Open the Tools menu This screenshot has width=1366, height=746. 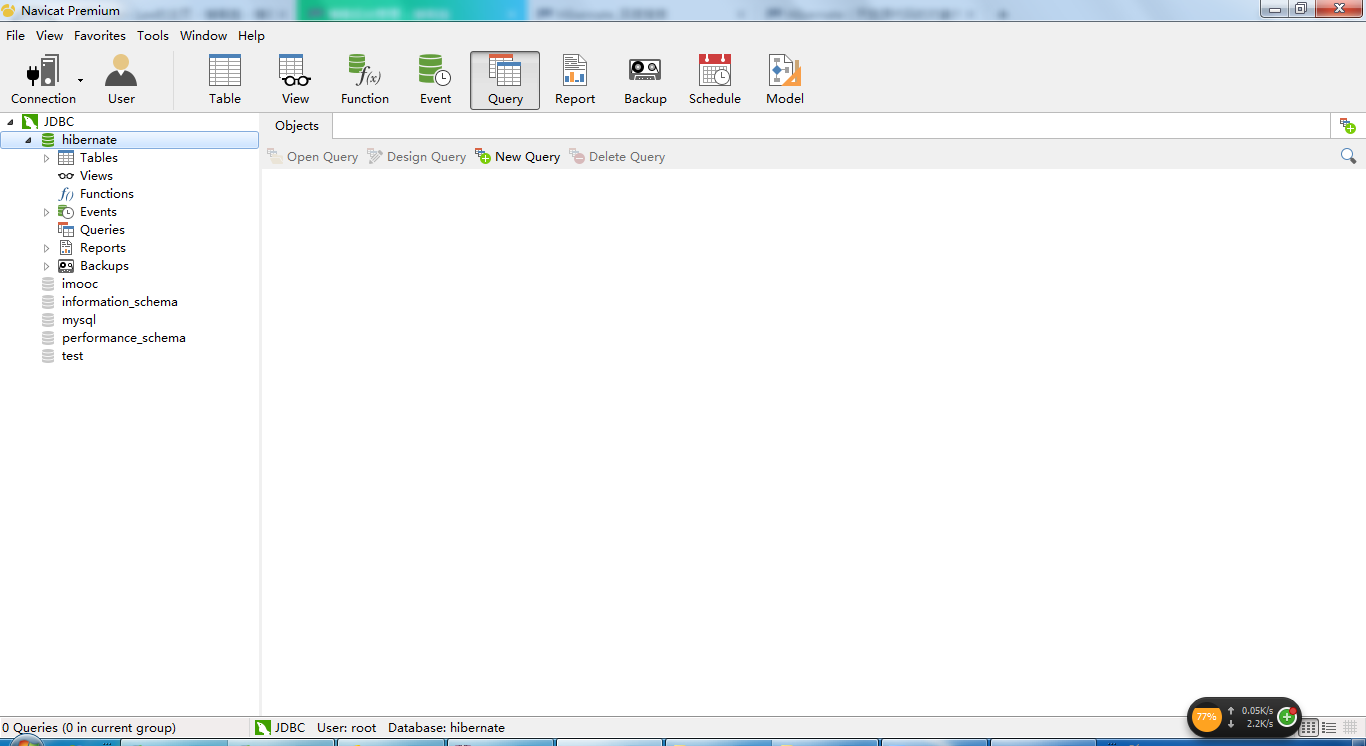(x=153, y=35)
